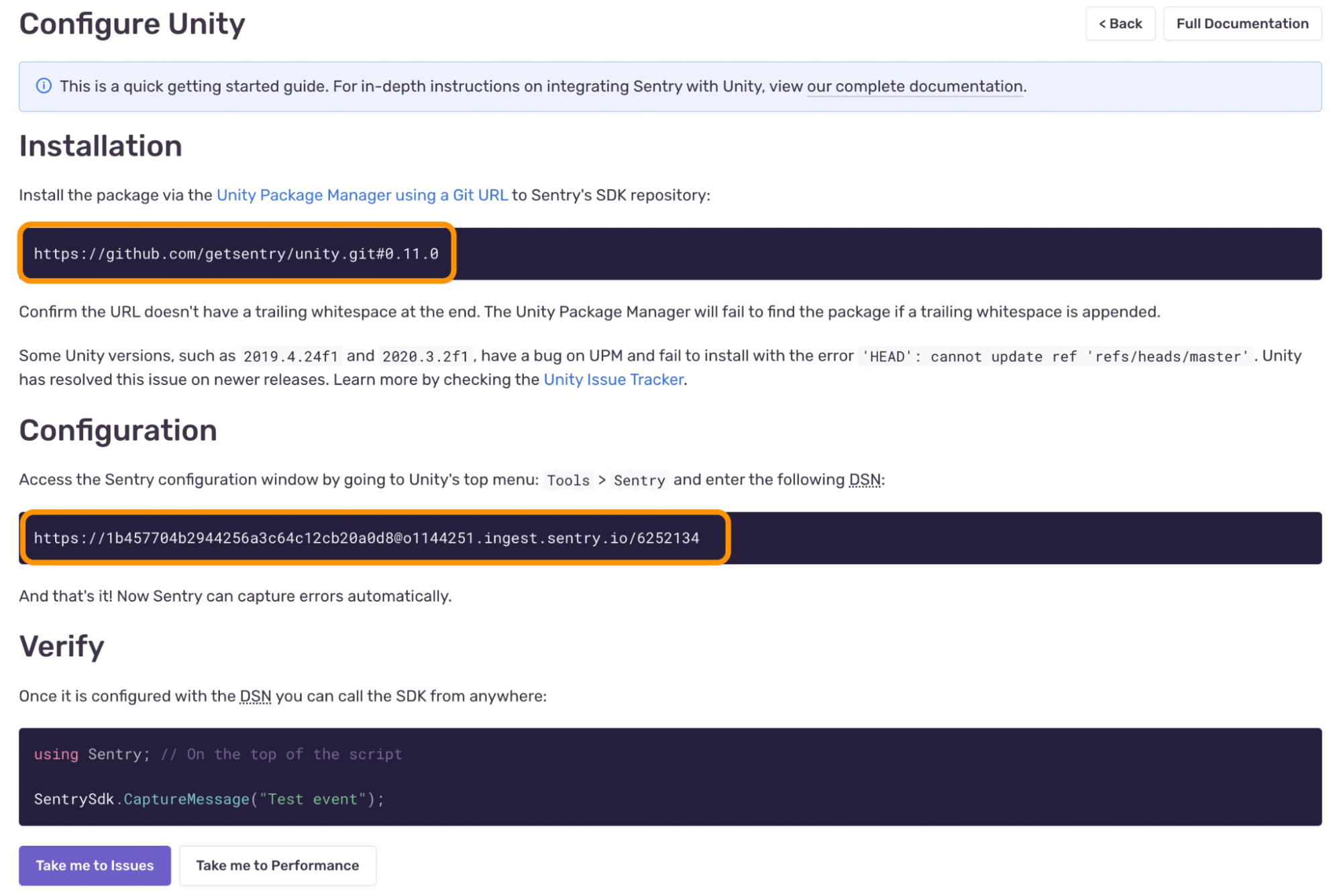Image resolution: width=1341 pixels, height=896 pixels.
Task: Click the Installation heading
Action: [101, 146]
